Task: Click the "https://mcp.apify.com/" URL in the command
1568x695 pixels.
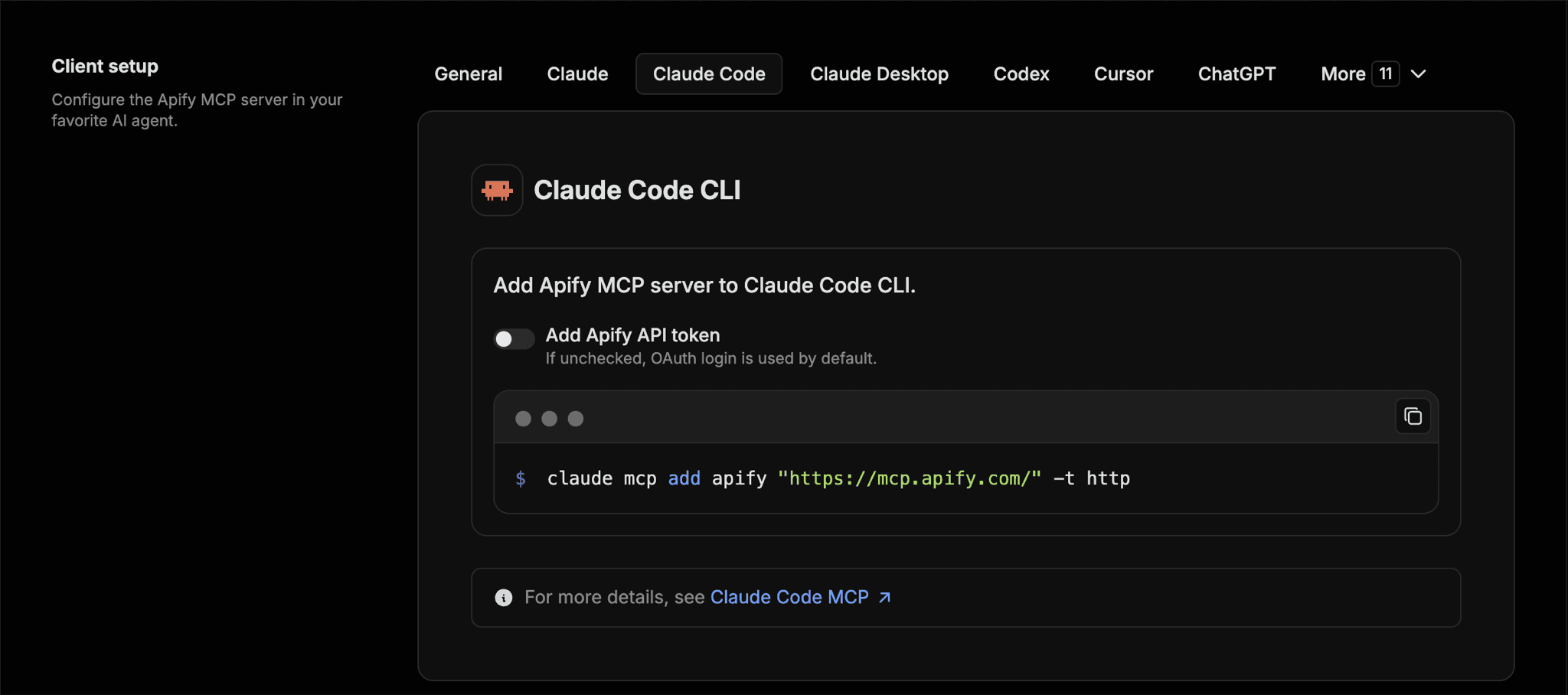Action: point(910,478)
